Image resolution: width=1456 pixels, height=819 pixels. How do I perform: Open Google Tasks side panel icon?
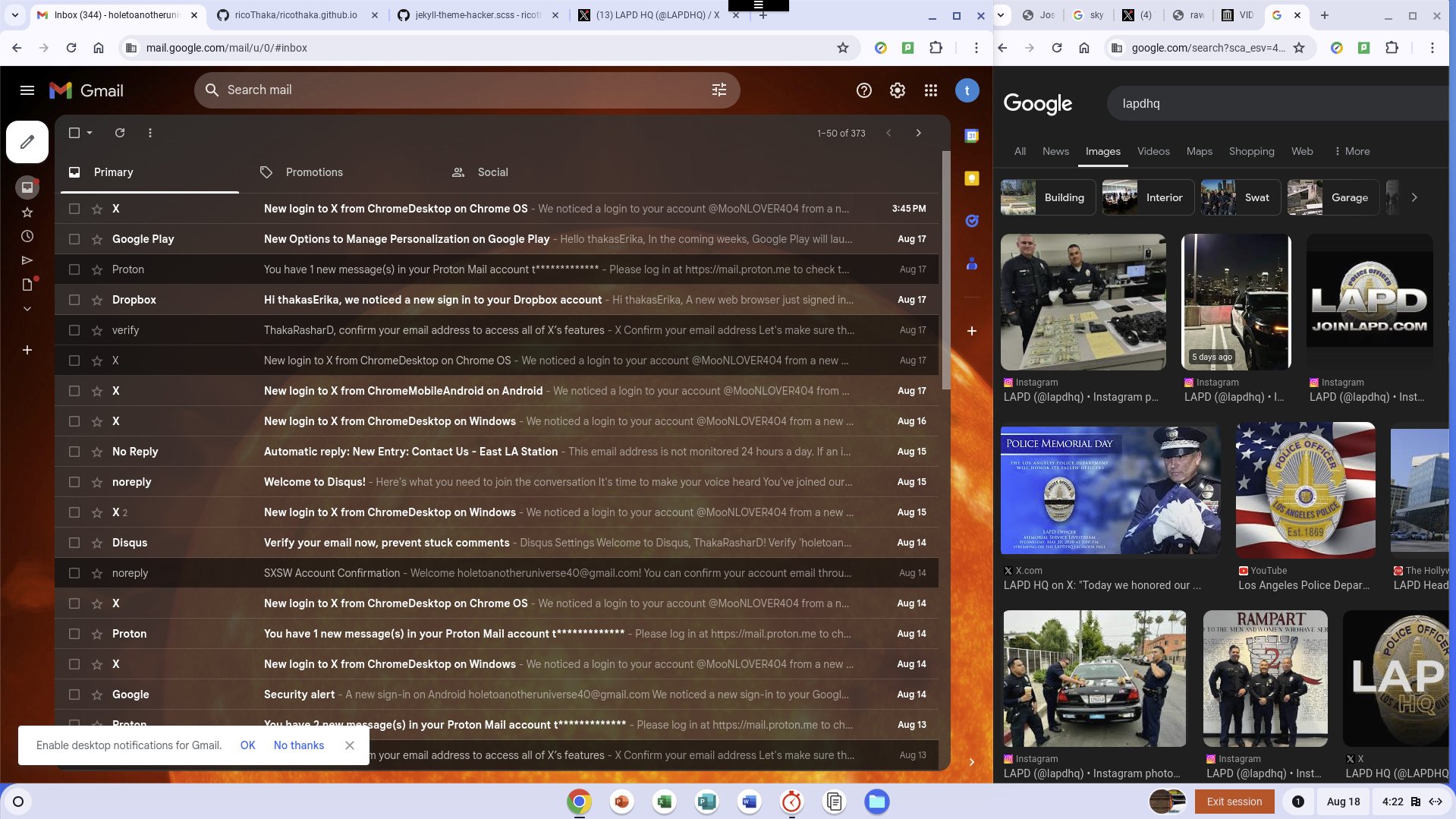point(972,221)
